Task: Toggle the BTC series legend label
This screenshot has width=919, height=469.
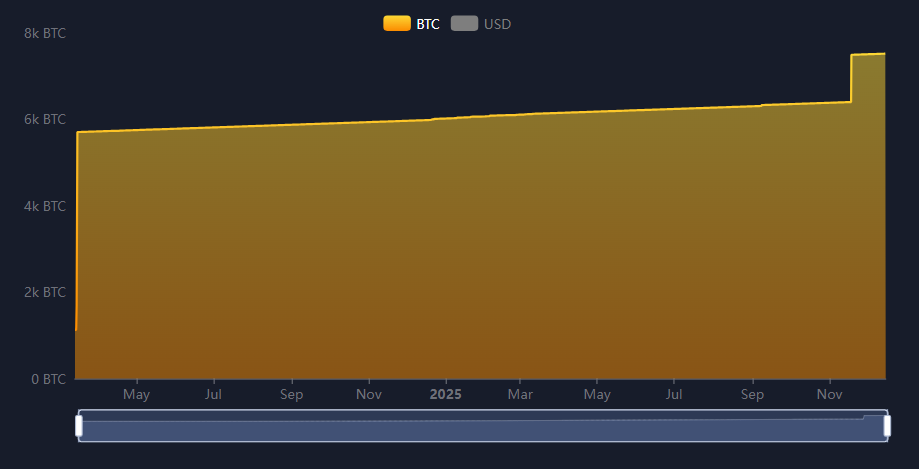Action: pos(428,24)
